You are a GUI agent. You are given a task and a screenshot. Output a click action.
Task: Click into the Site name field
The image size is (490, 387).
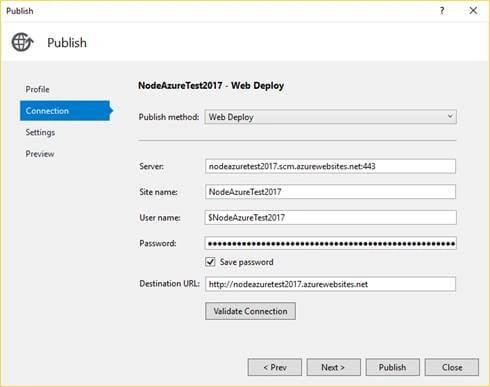click(x=330, y=192)
